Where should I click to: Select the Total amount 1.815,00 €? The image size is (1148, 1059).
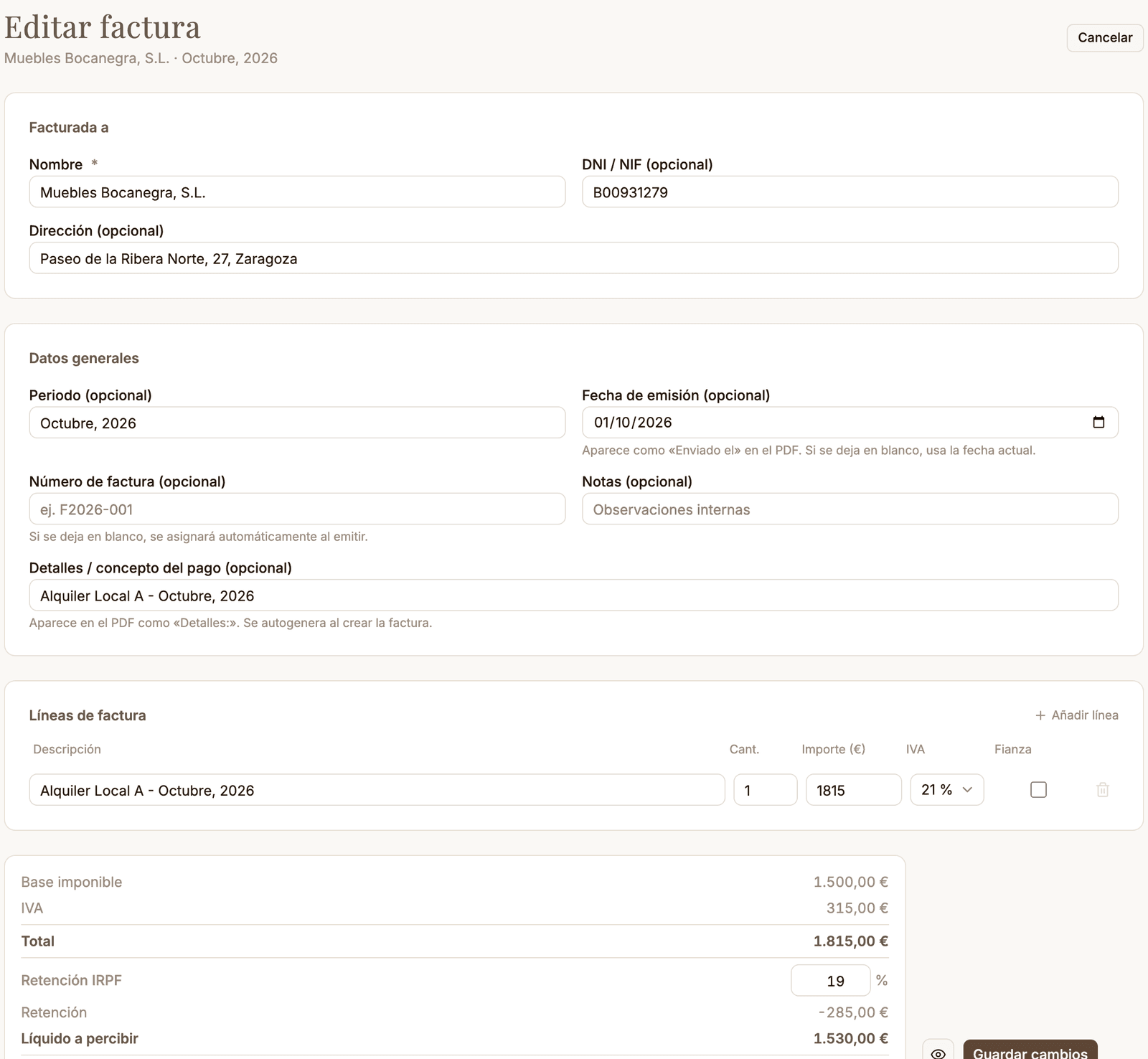pyautogui.click(x=851, y=941)
